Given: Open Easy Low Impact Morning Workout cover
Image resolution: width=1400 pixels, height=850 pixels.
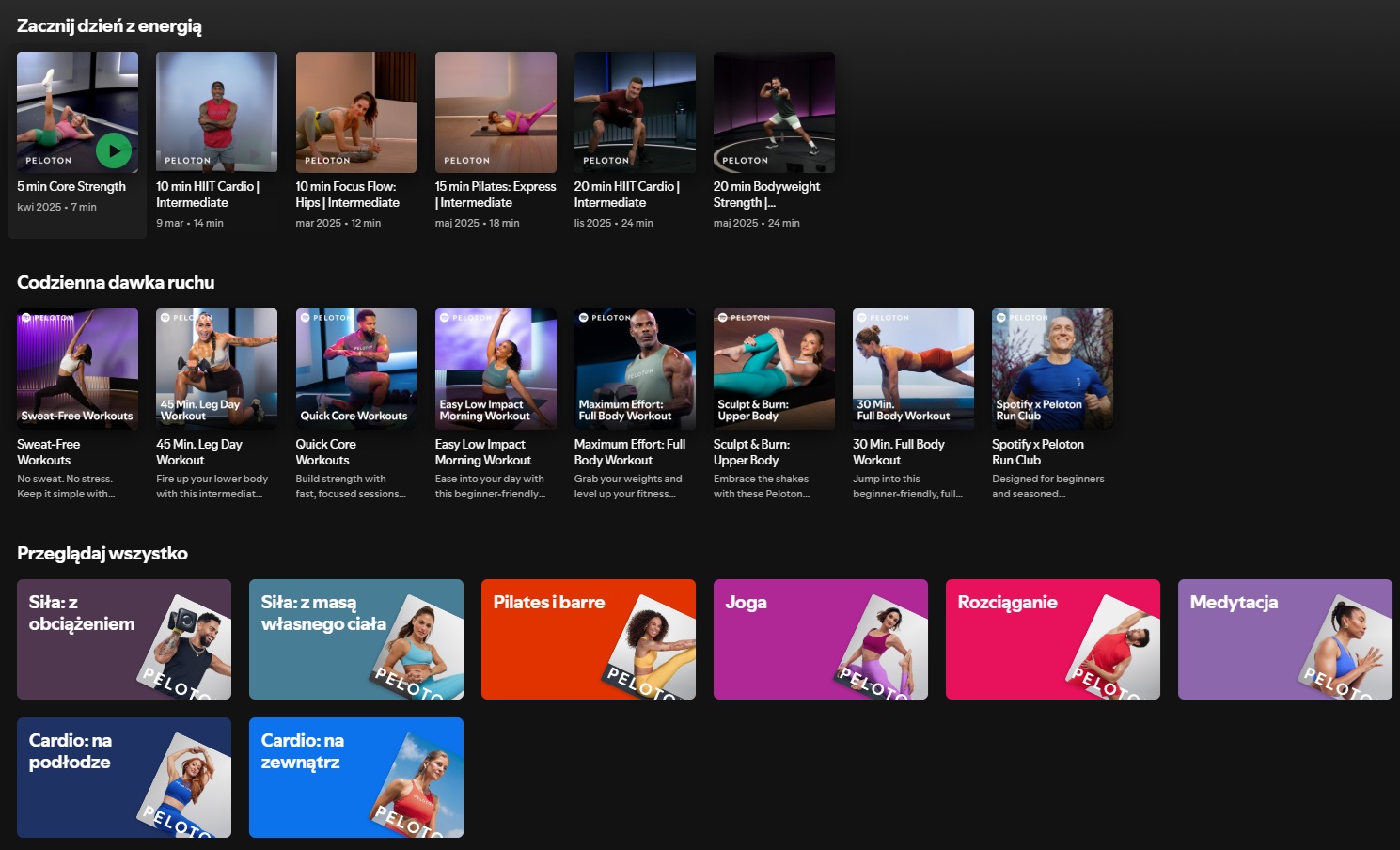Looking at the screenshot, I should coord(496,369).
